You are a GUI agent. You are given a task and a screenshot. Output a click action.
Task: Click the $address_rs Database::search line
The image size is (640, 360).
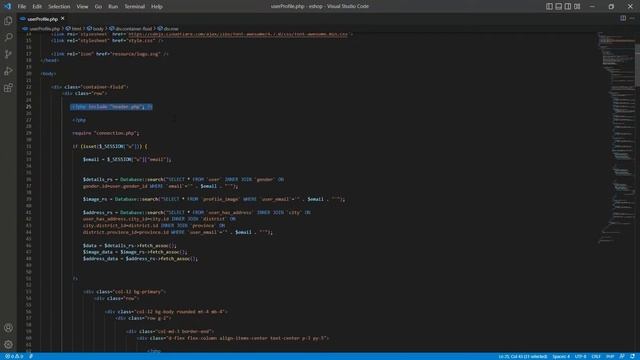[196, 213]
